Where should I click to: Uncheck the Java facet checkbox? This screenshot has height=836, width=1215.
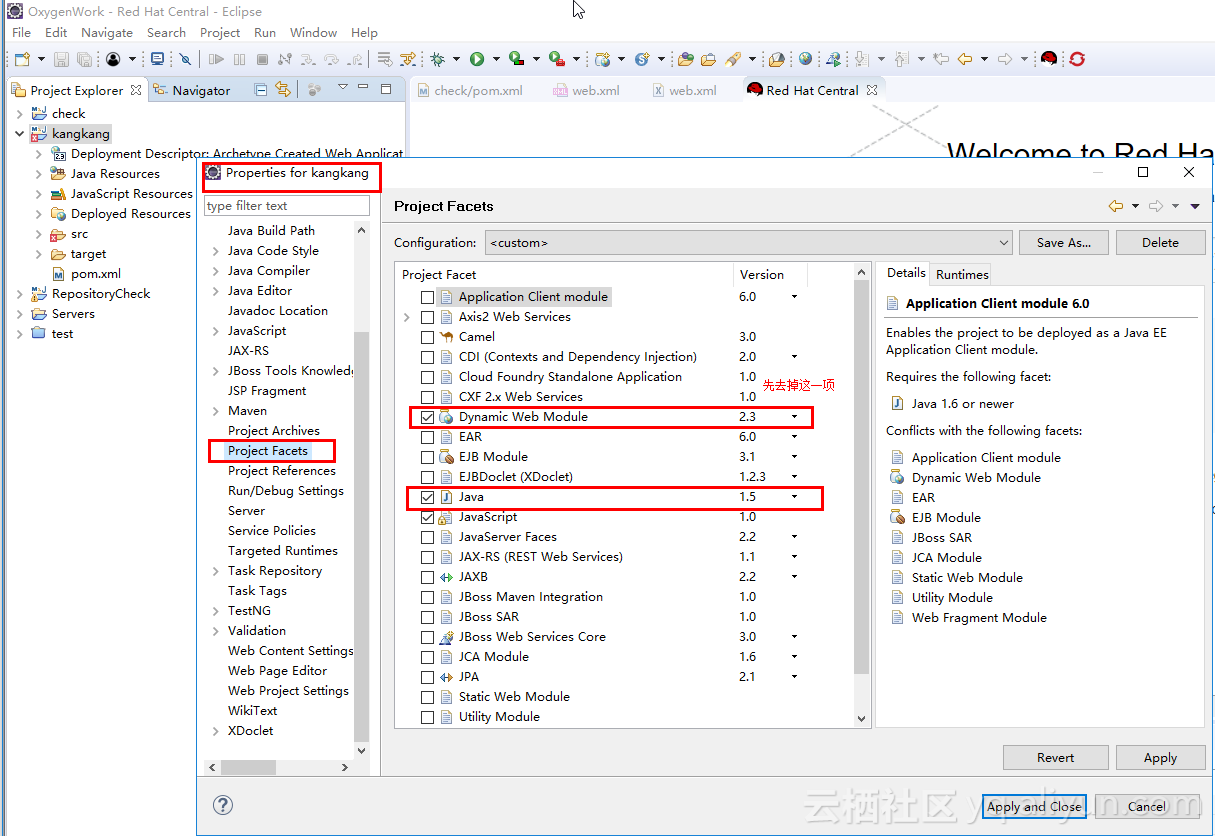point(428,497)
